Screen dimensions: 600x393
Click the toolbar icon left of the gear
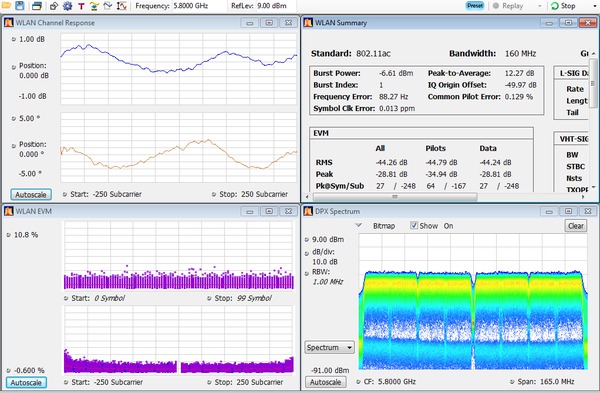tap(54, 6)
